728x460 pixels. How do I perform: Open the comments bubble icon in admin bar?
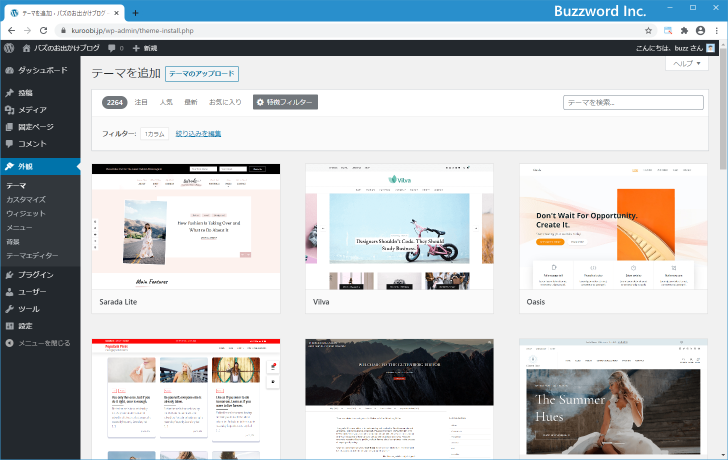pyautogui.click(x=115, y=48)
